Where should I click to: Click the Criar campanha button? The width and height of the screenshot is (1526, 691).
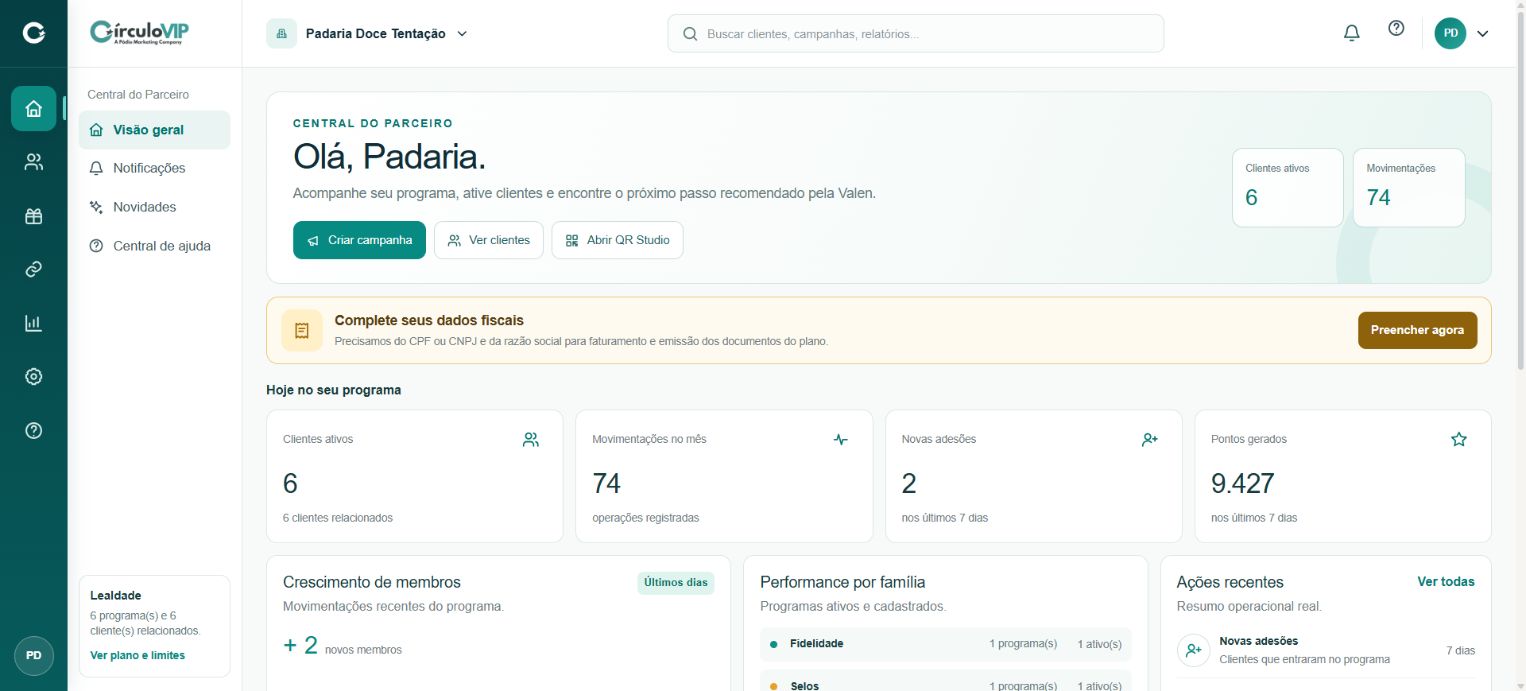click(x=359, y=240)
